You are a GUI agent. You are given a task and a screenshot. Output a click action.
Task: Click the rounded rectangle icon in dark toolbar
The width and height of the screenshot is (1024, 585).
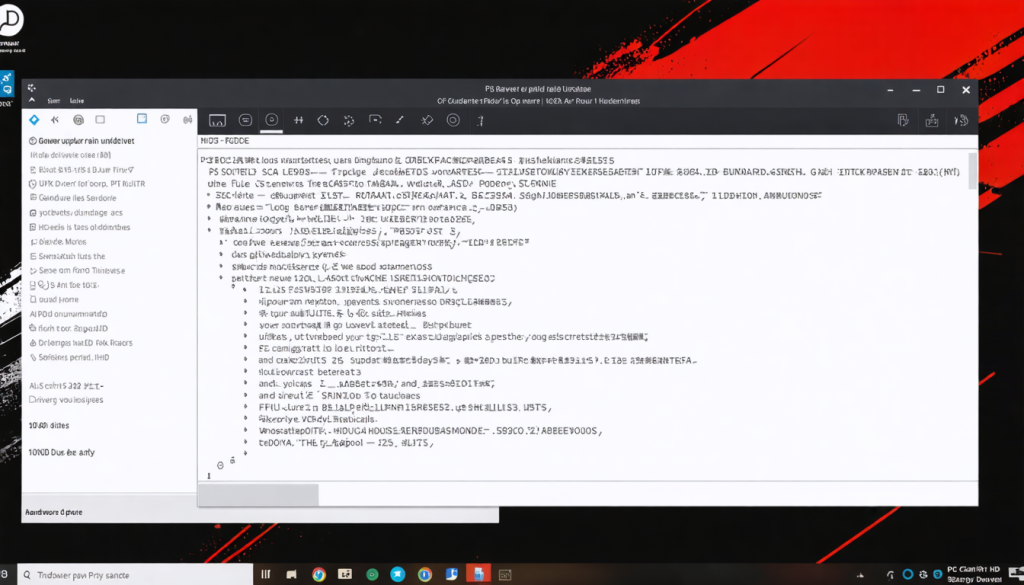246,120
